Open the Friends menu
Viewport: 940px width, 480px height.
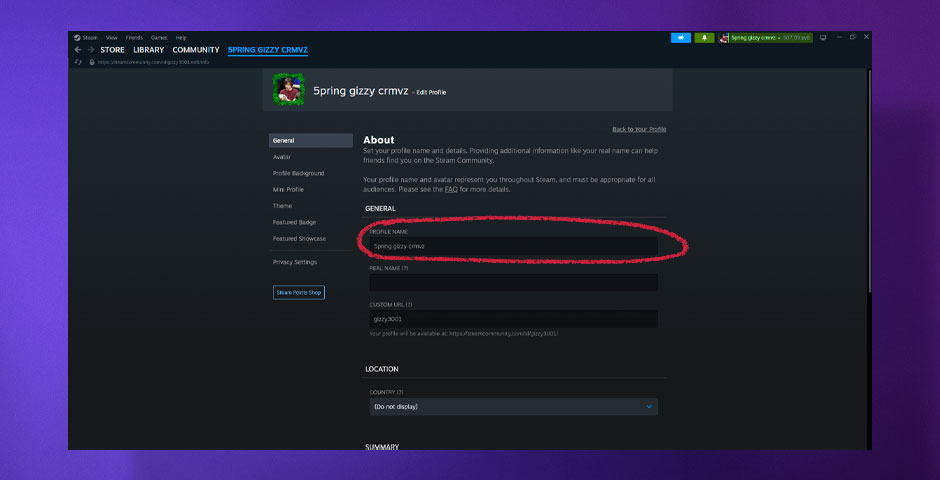pyautogui.click(x=133, y=38)
